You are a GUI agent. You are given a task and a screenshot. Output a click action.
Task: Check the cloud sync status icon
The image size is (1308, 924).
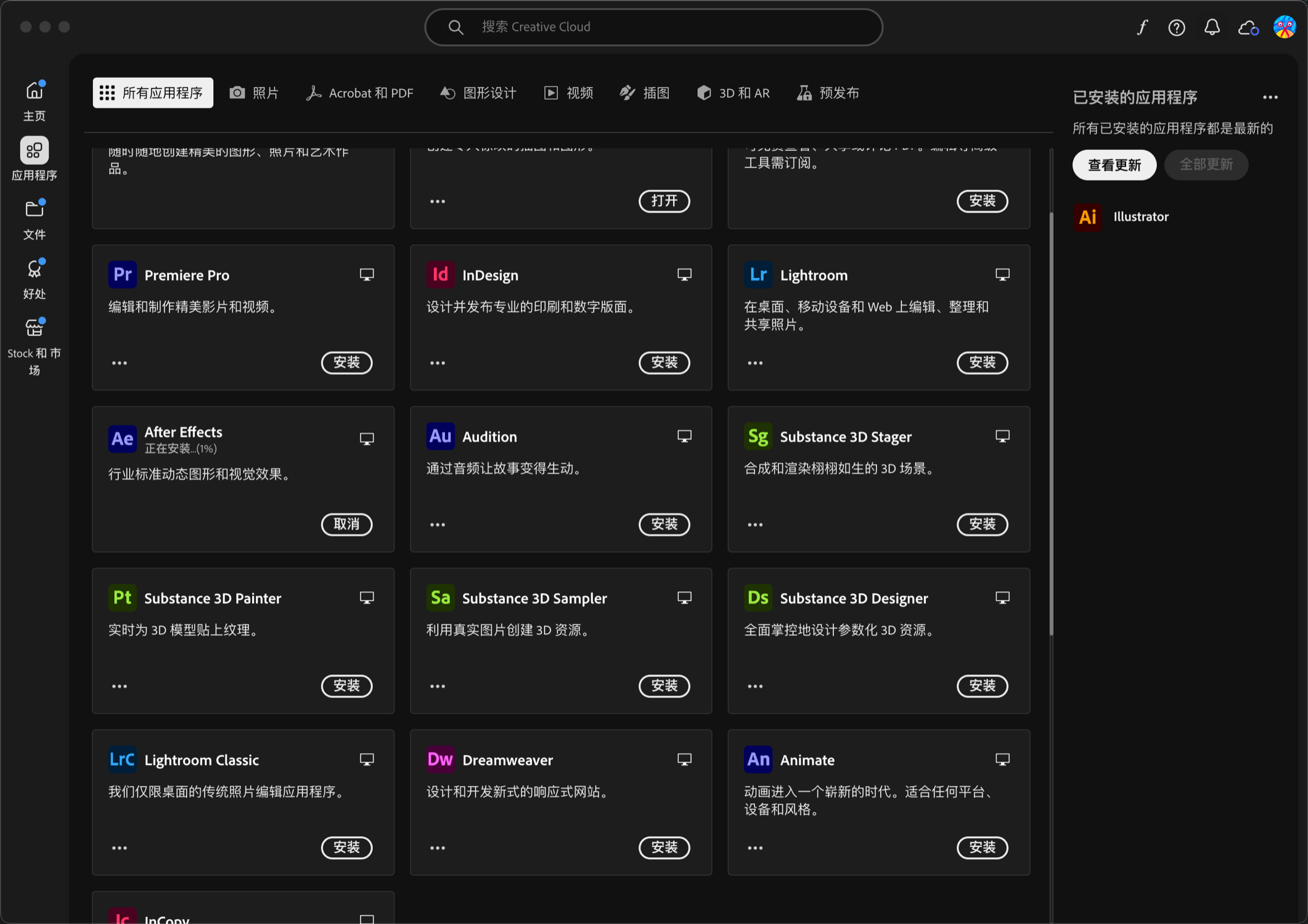[1248, 27]
